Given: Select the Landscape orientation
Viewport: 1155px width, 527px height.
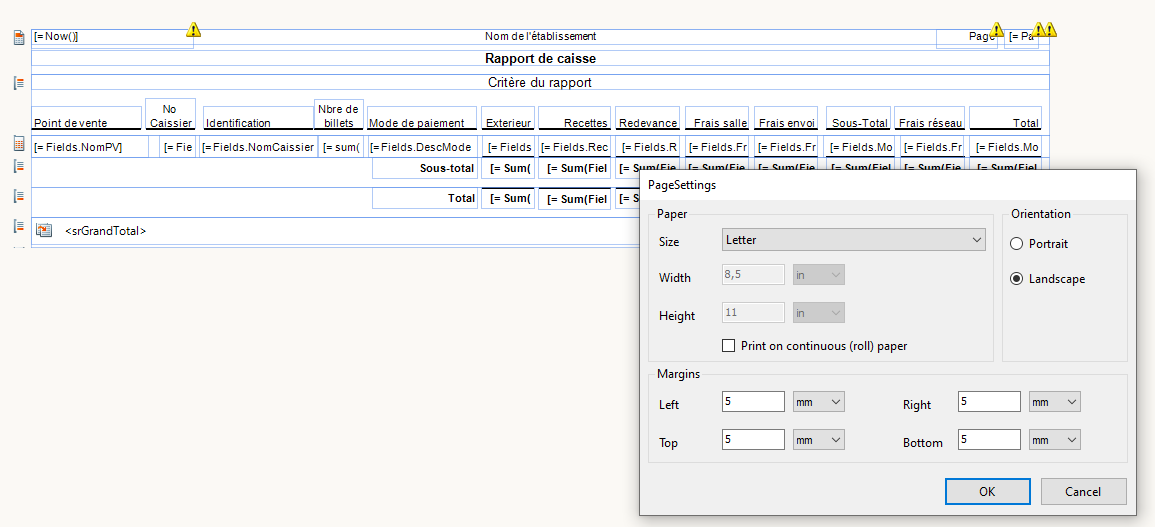Looking at the screenshot, I should point(1017,279).
